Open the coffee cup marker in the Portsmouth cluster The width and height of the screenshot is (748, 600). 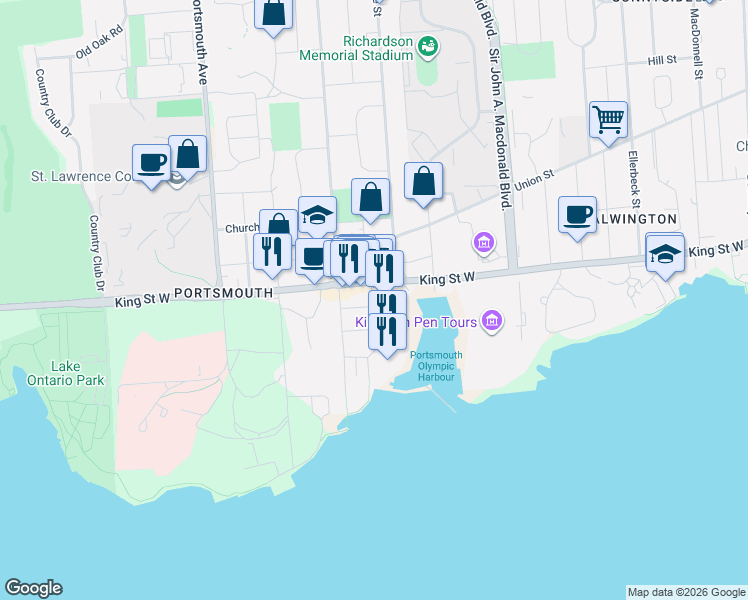click(311, 258)
